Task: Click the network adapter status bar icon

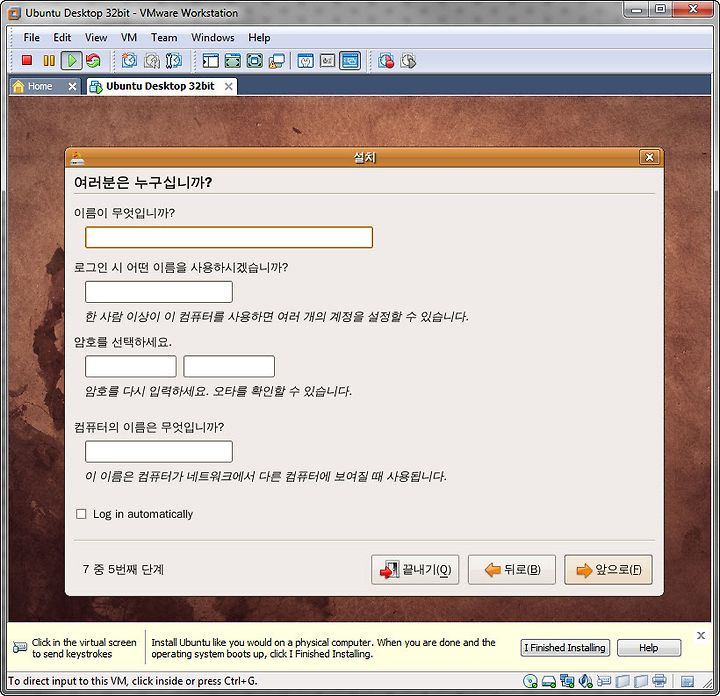Action: [567, 681]
